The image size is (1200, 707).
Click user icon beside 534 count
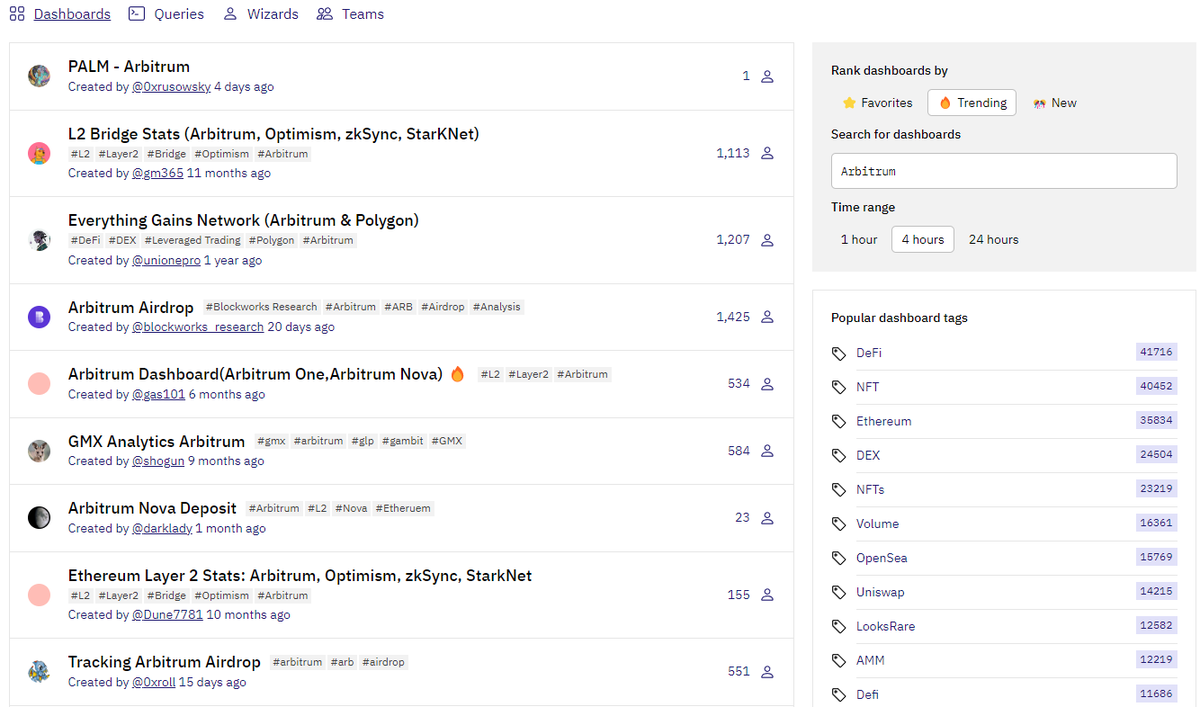pyautogui.click(x=767, y=384)
